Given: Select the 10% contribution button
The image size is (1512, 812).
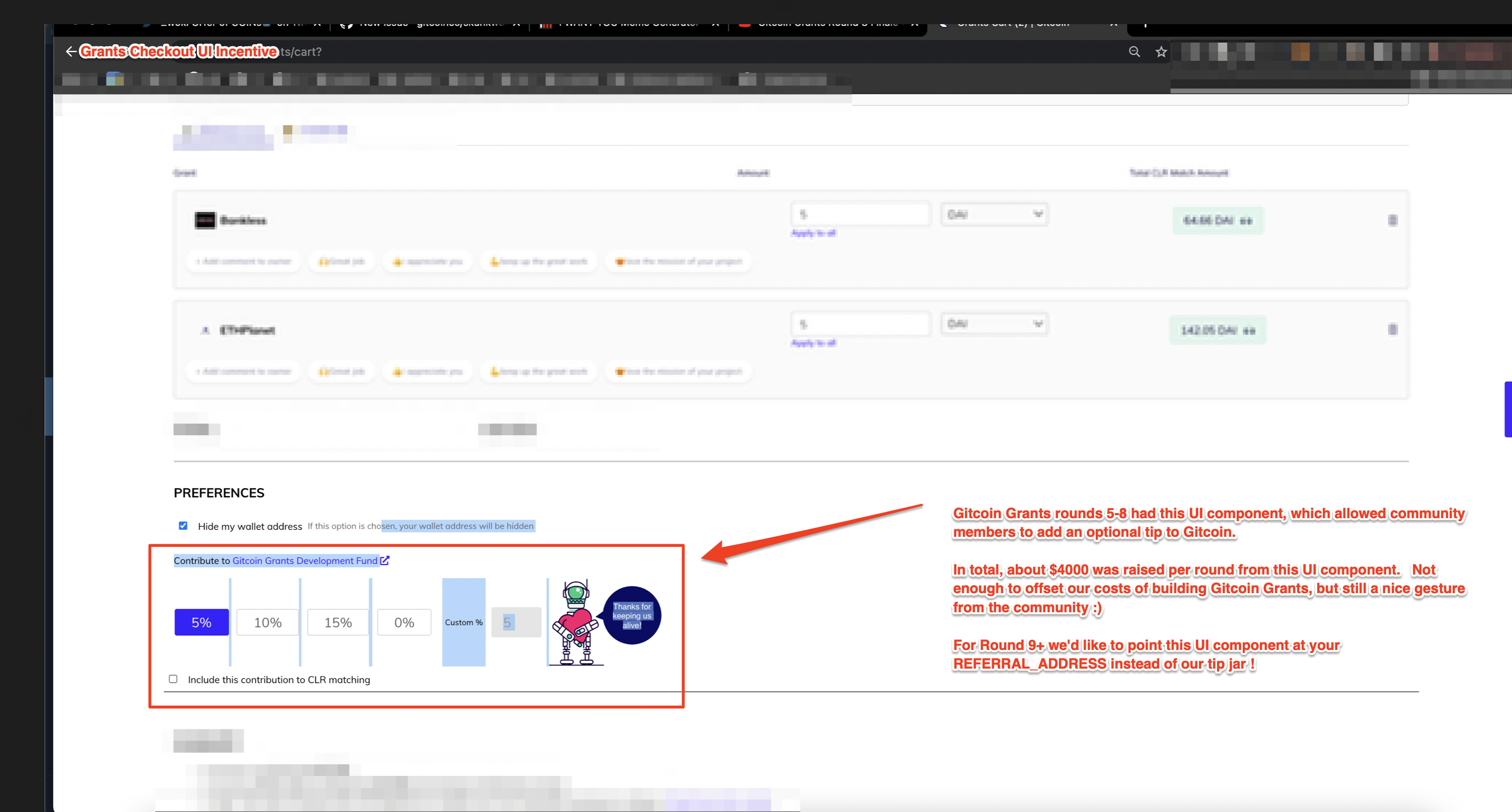Looking at the screenshot, I should point(268,622).
